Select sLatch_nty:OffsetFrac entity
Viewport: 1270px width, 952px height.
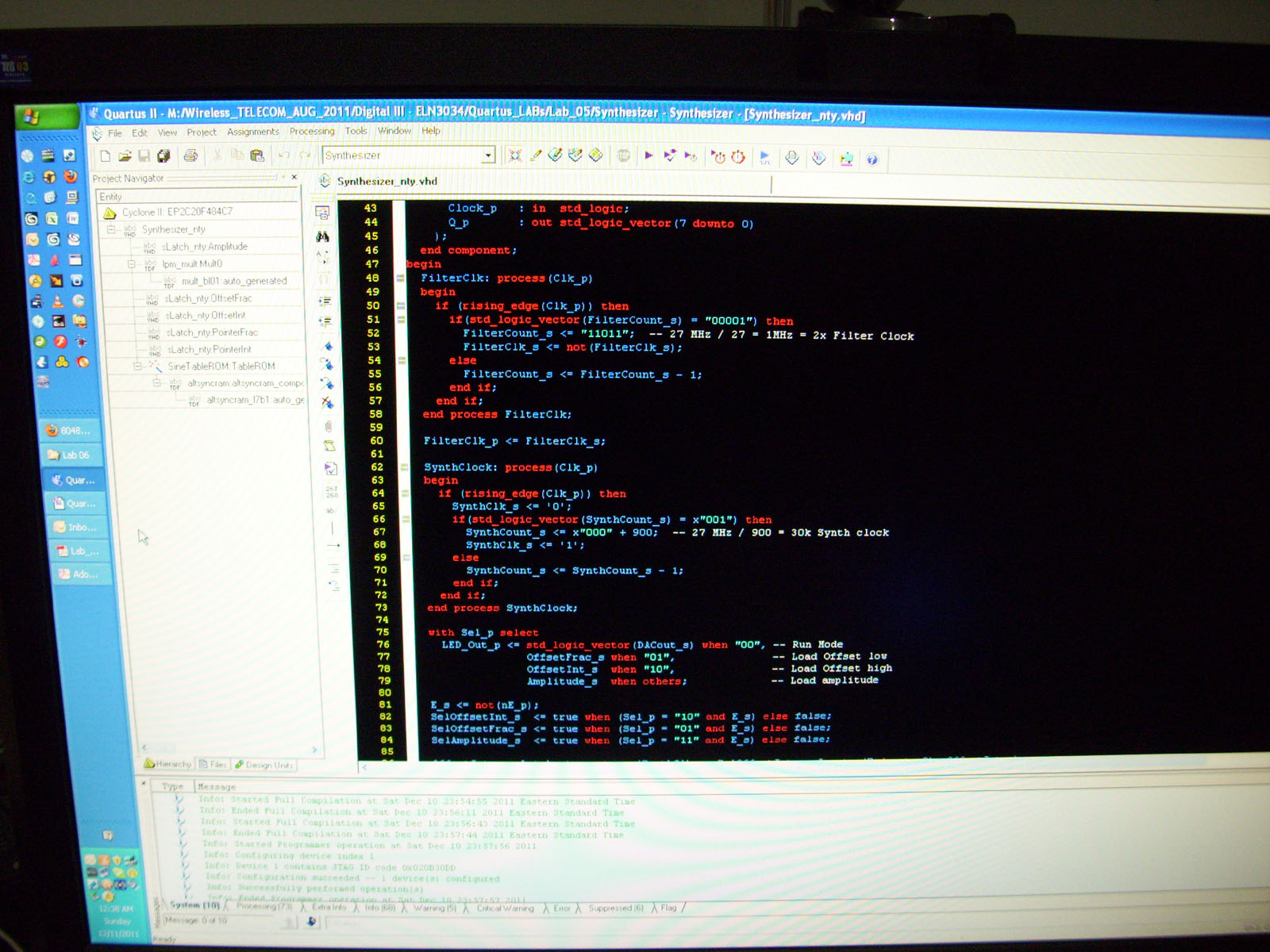(208, 298)
